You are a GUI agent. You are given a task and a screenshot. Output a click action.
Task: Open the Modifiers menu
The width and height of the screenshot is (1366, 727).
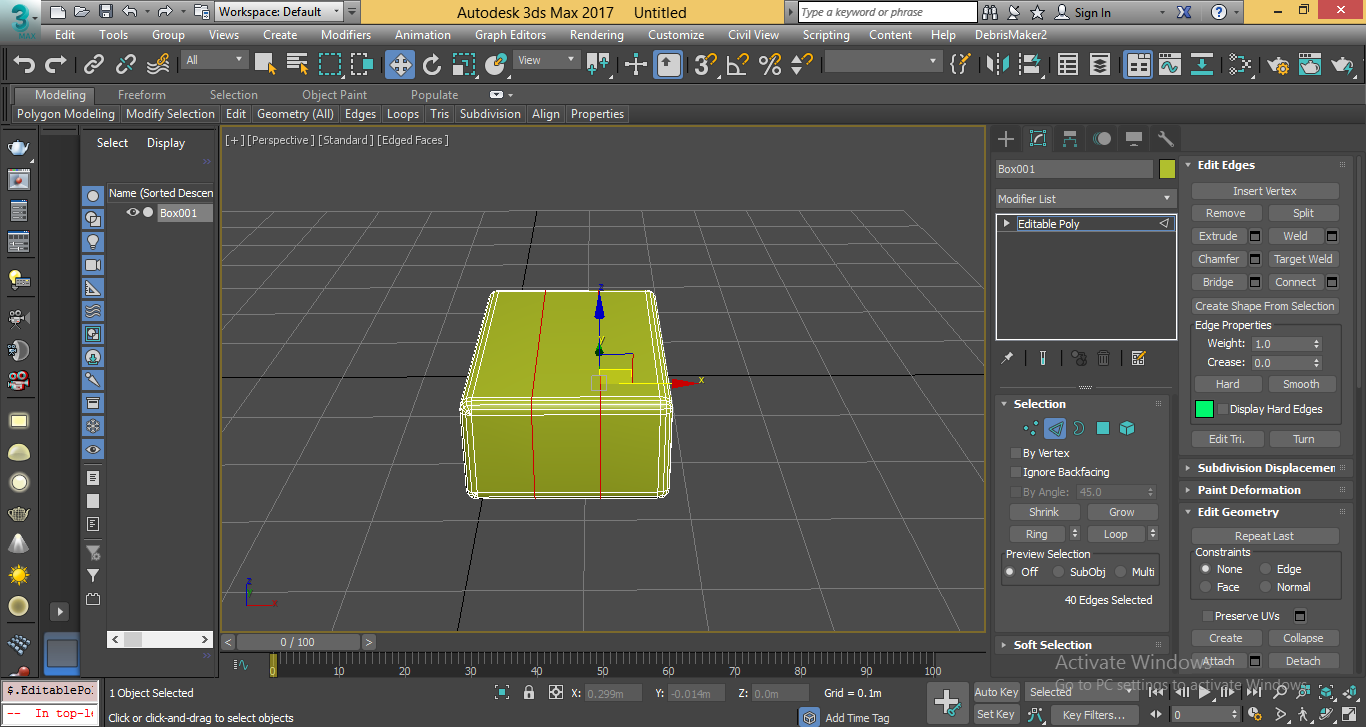point(346,34)
